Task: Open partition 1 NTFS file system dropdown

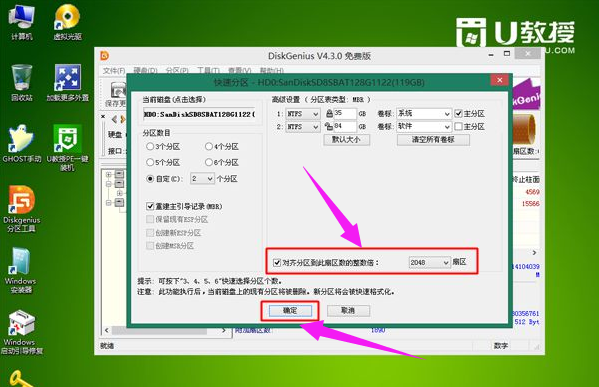Action: (x=303, y=114)
